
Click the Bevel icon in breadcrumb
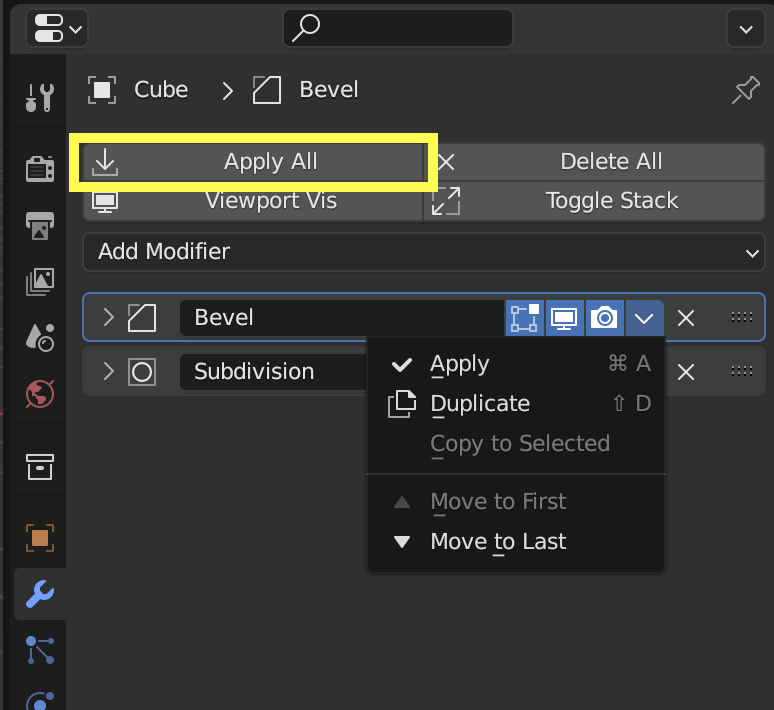click(267, 90)
